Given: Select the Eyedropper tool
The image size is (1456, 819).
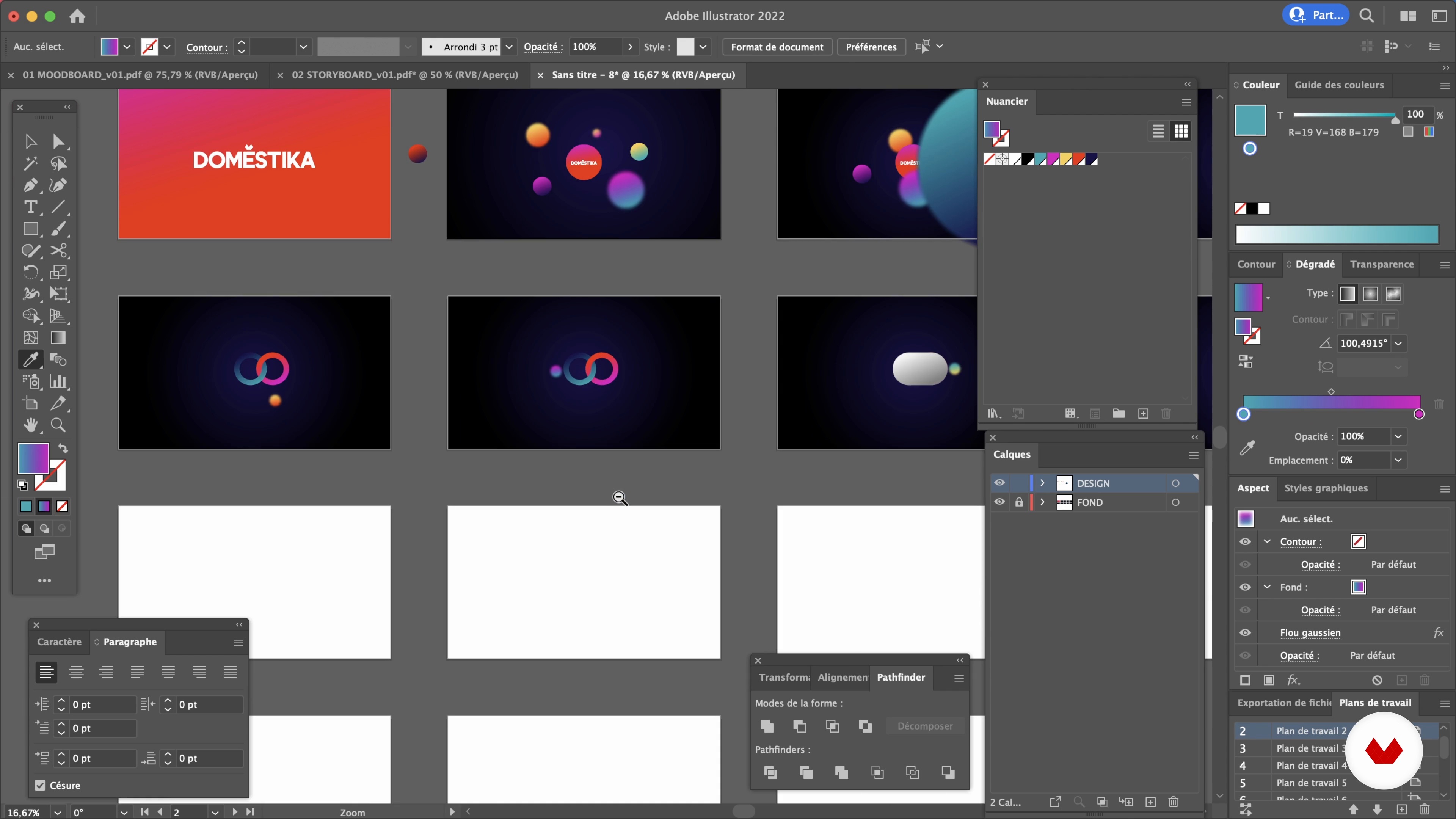Looking at the screenshot, I should point(30,359).
